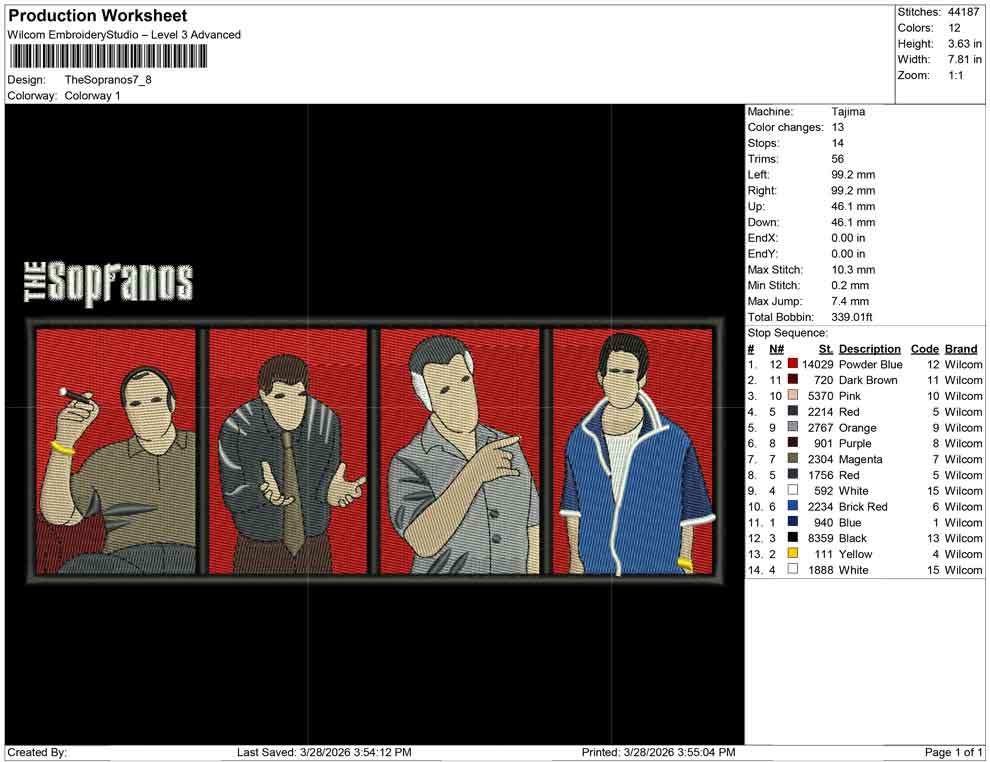Click the barcode below the studio name
Screen dimensions: 990x762
pos(108,56)
